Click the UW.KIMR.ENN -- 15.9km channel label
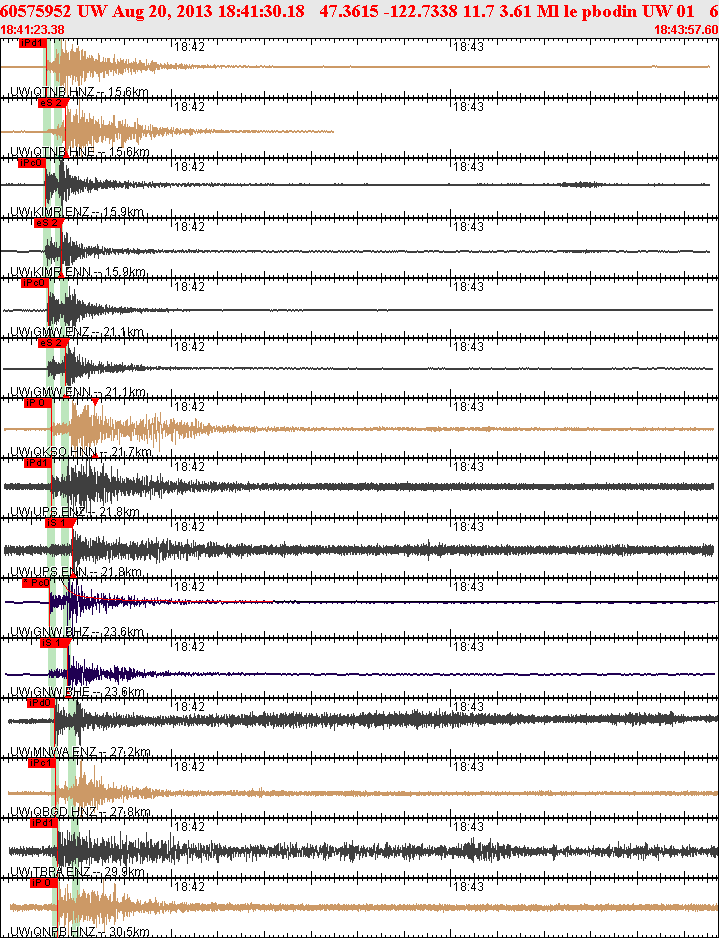Viewport: 719px width, 938px height. point(78,272)
